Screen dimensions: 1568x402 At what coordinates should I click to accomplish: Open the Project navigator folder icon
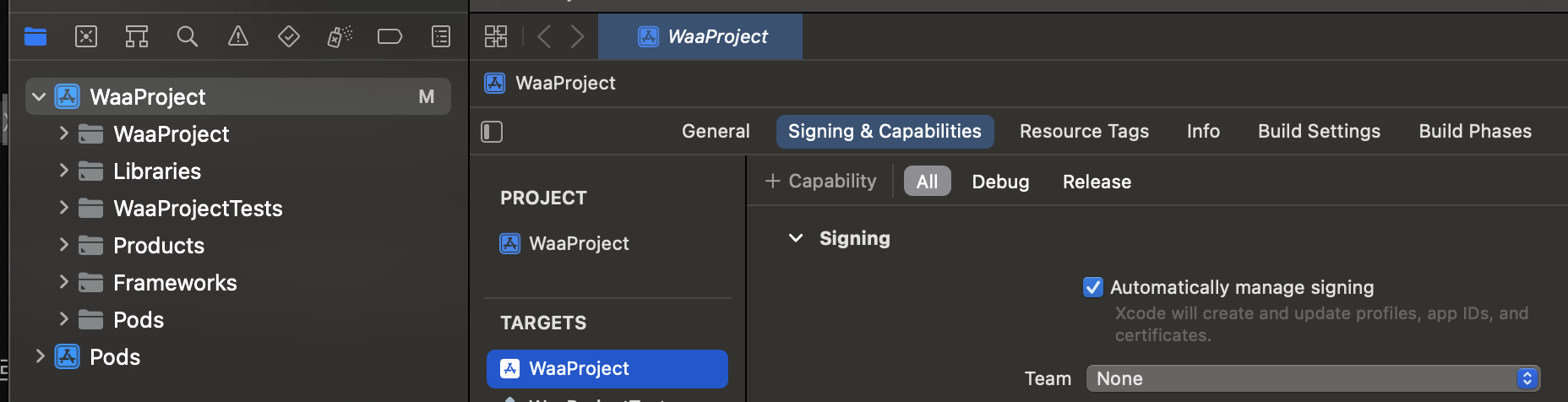35,36
